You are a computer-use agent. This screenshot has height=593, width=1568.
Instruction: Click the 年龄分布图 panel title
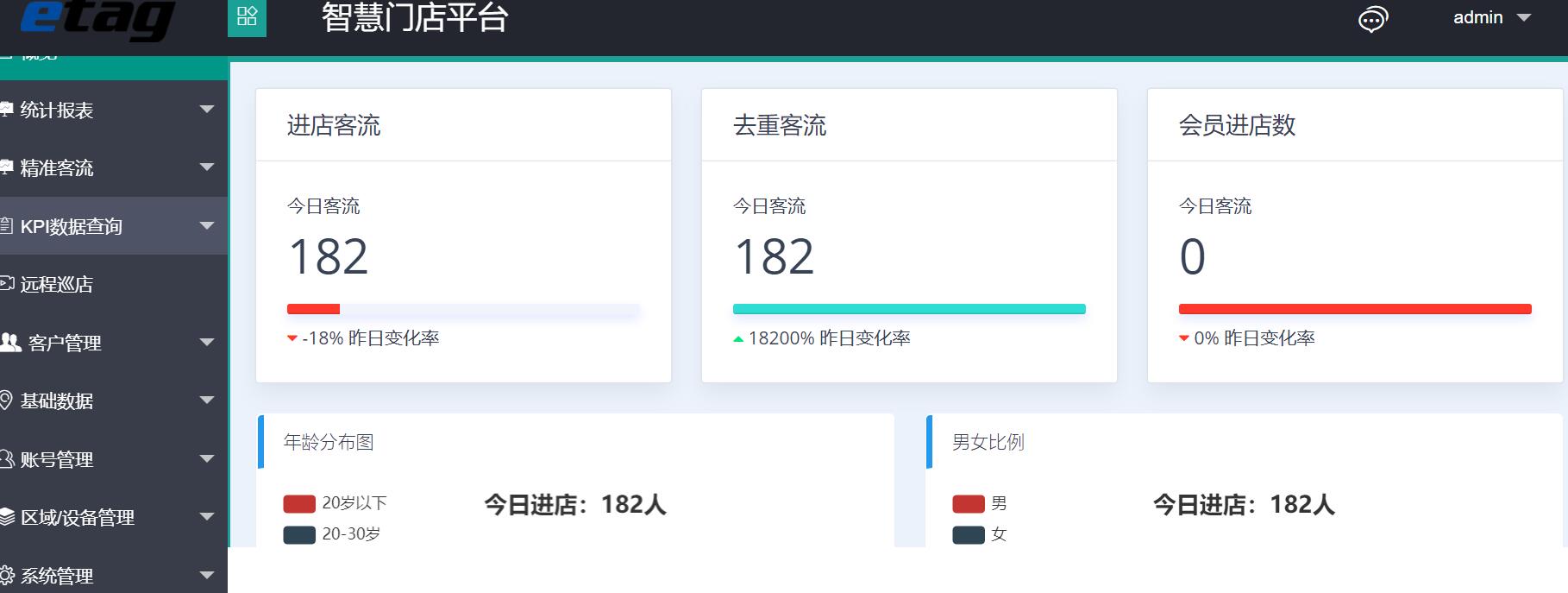329,442
